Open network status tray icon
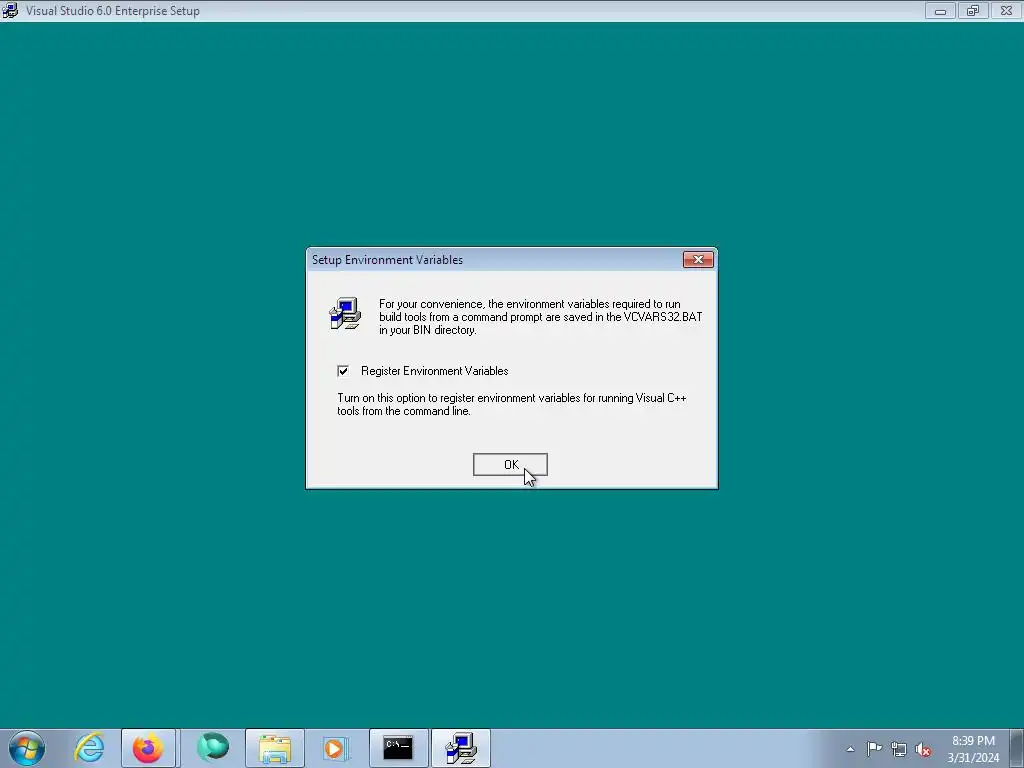The width and height of the screenshot is (1024, 768). [899, 749]
